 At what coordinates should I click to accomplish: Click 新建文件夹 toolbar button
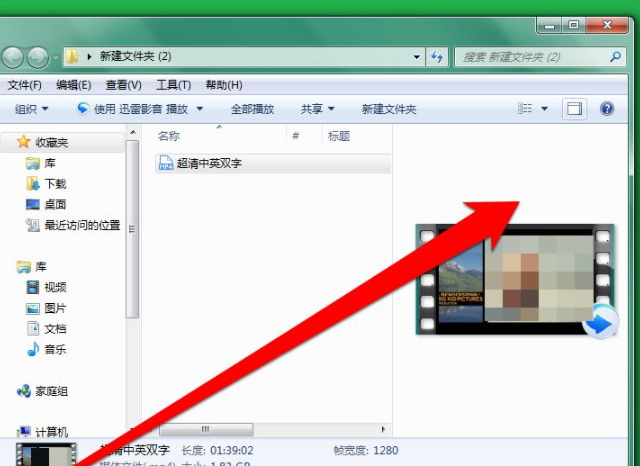click(x=389, y=109)
